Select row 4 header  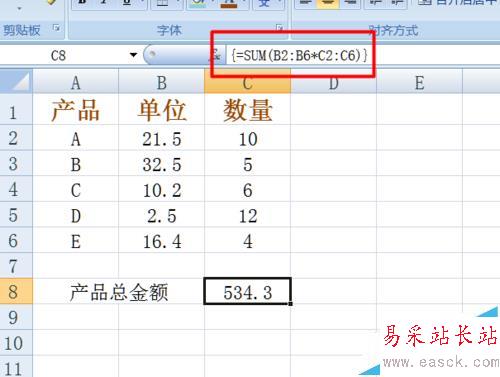click(x=16, y=189)
